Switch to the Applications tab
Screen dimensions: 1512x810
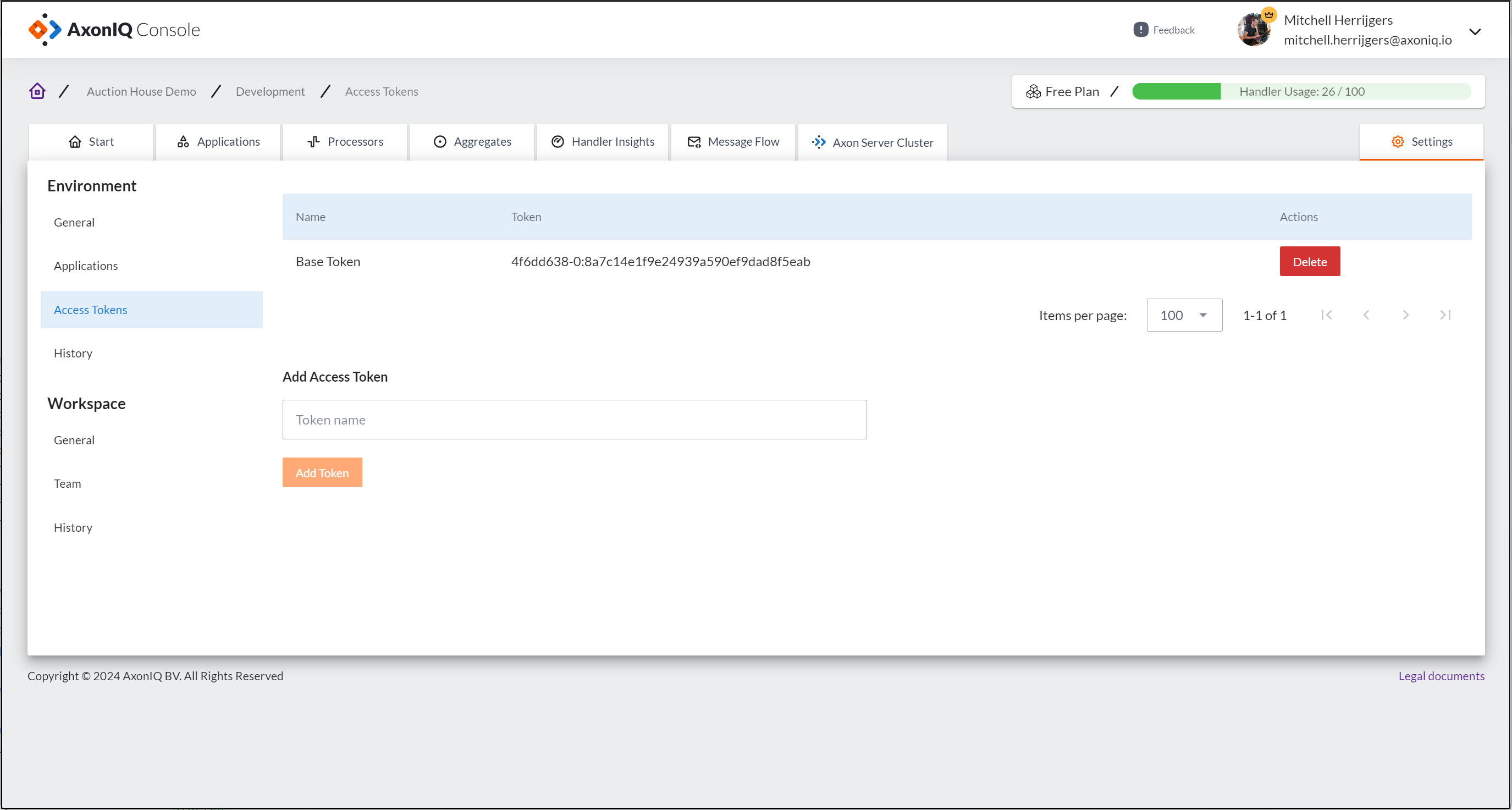click(218, 142)
